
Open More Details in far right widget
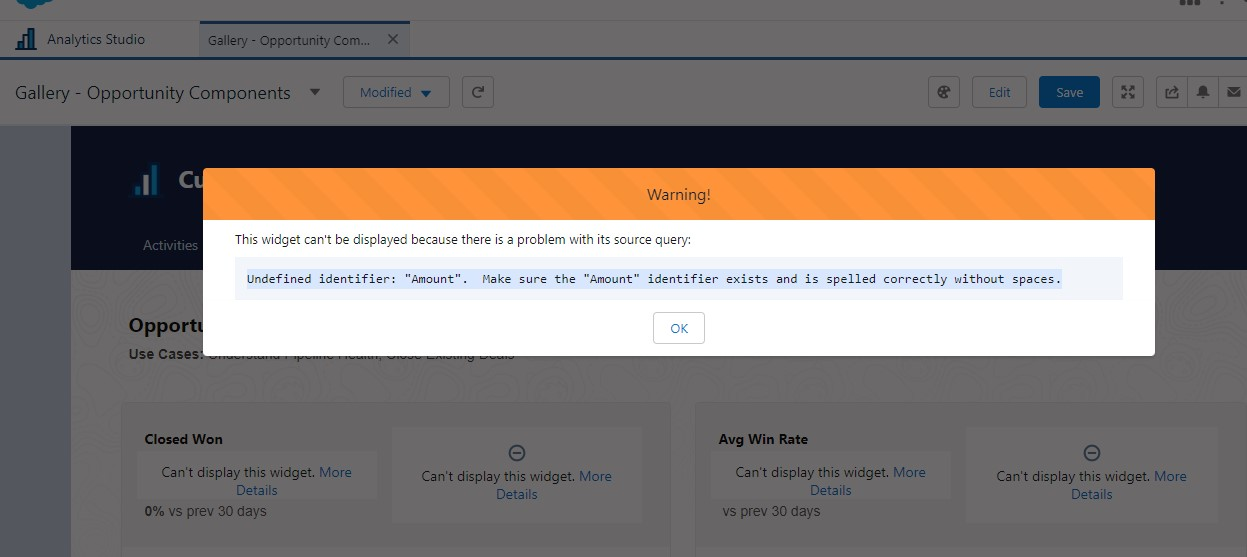point(1129,485)
